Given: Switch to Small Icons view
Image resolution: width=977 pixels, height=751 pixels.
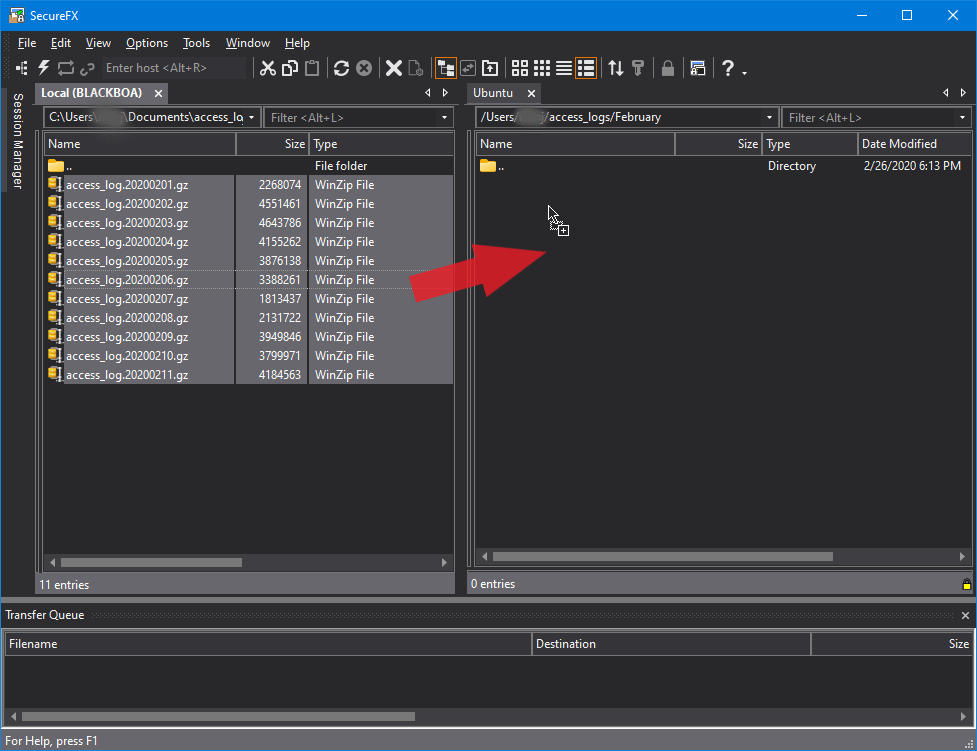Looking at the screenshot, I should point(542,68).
